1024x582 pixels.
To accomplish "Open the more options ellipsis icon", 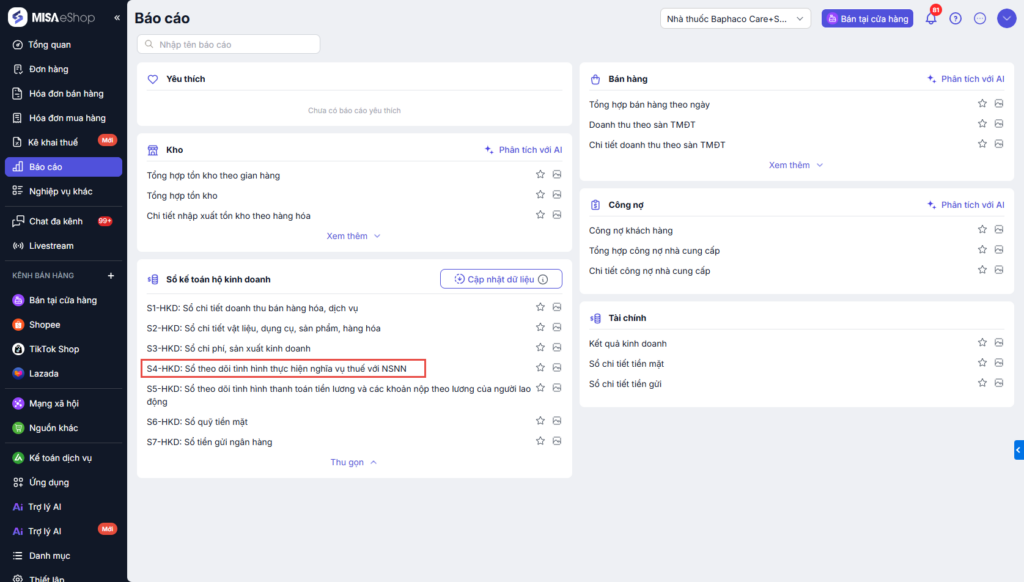I will pos(980,18).
